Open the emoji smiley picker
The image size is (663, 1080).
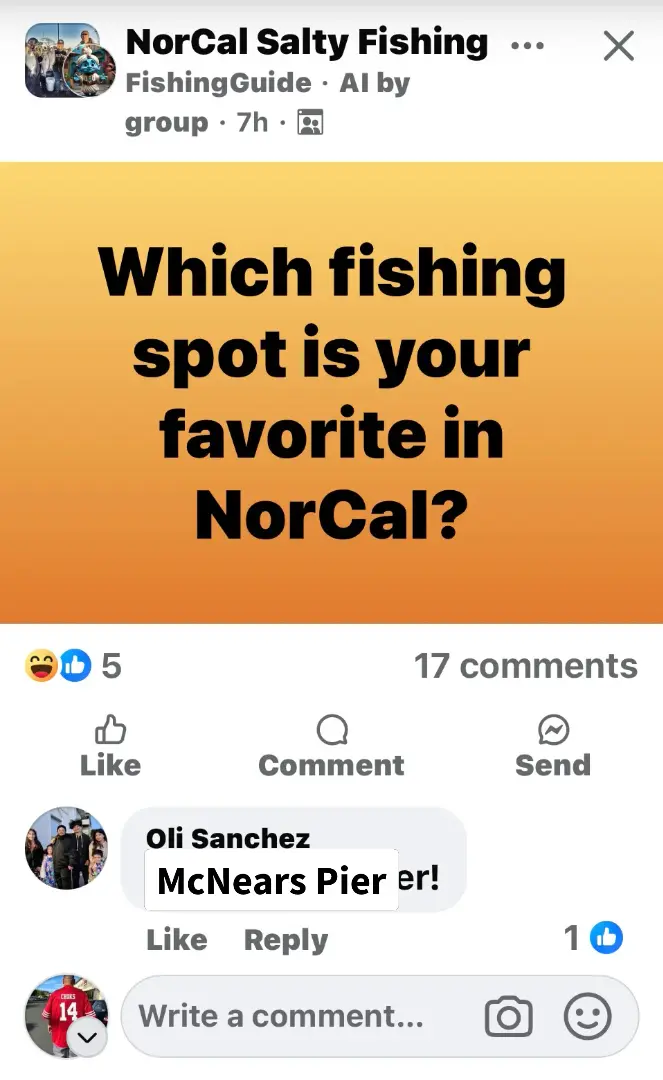[x=588, y=1017]
